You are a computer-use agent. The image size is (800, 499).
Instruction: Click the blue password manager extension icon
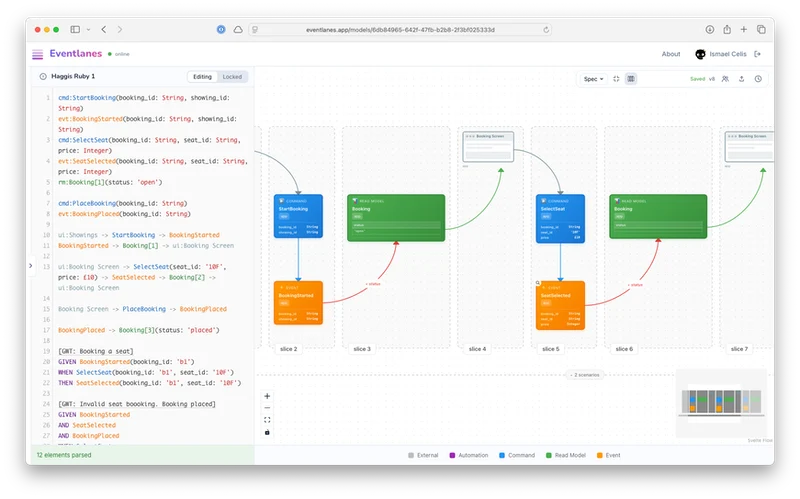221,30
